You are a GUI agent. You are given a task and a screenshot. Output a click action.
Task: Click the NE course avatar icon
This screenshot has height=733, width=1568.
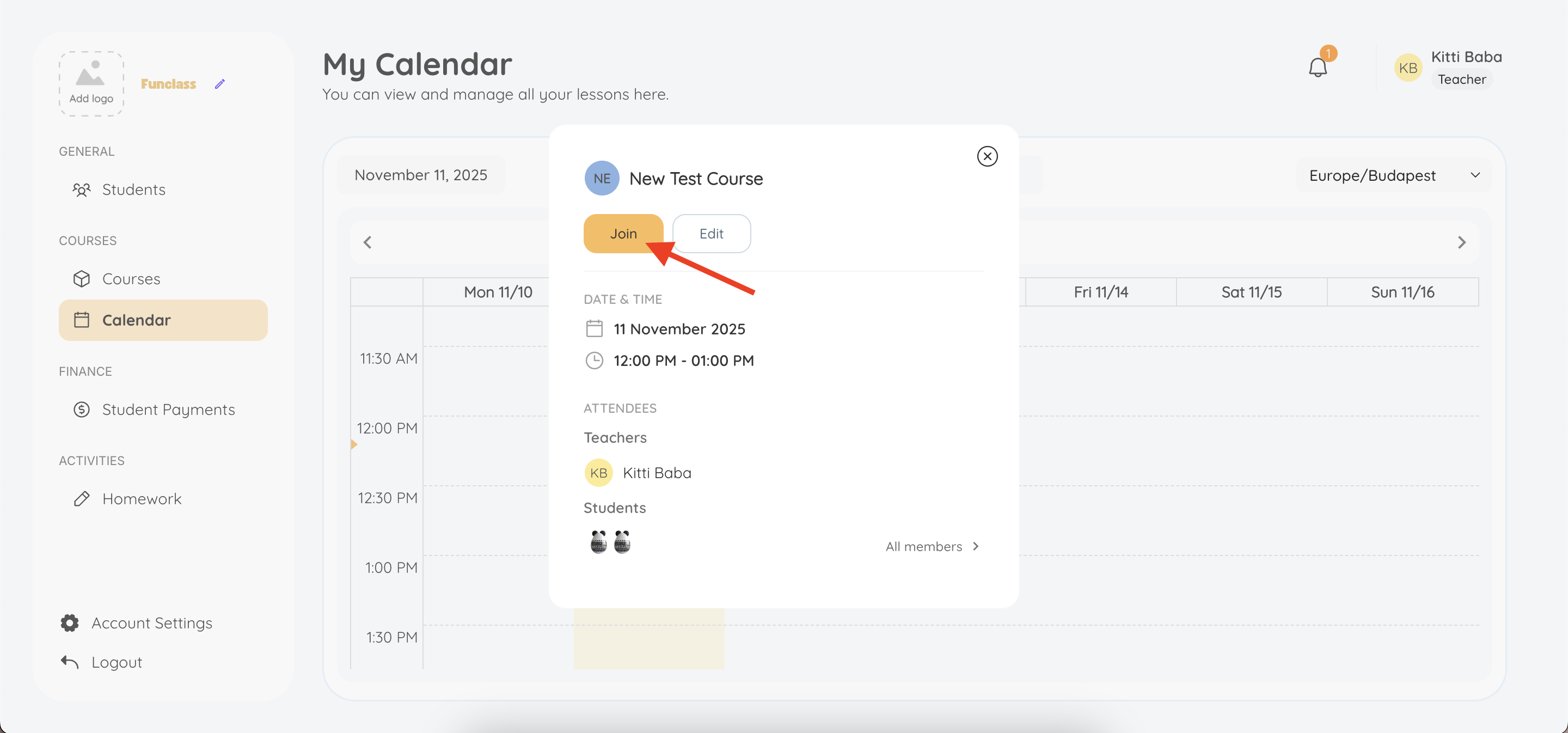602,179
